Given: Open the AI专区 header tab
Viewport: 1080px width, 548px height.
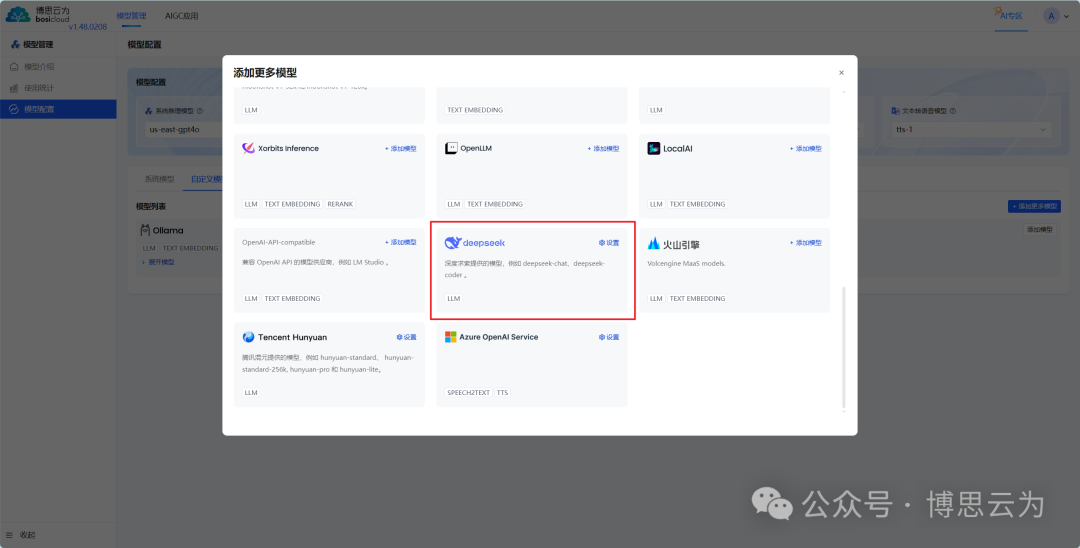Looking at the screenshot, I should pyautogui.click(x=1012, y=15).
